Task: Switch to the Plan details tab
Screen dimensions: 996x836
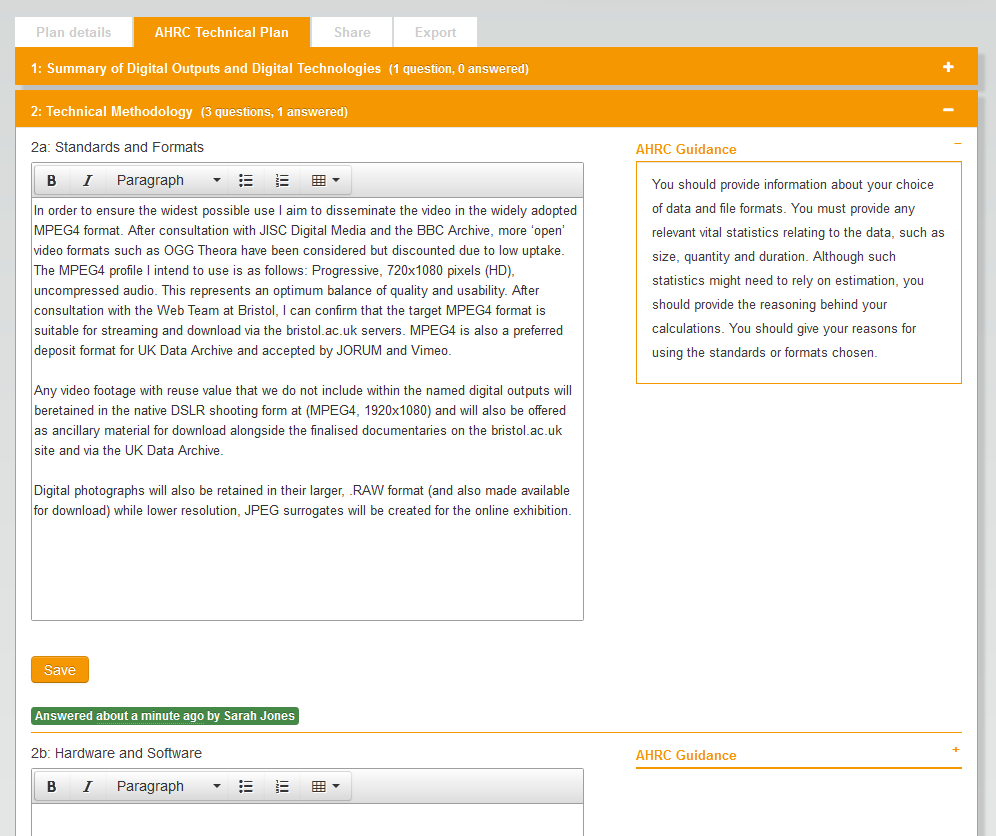Action: (x=74, y=32)
